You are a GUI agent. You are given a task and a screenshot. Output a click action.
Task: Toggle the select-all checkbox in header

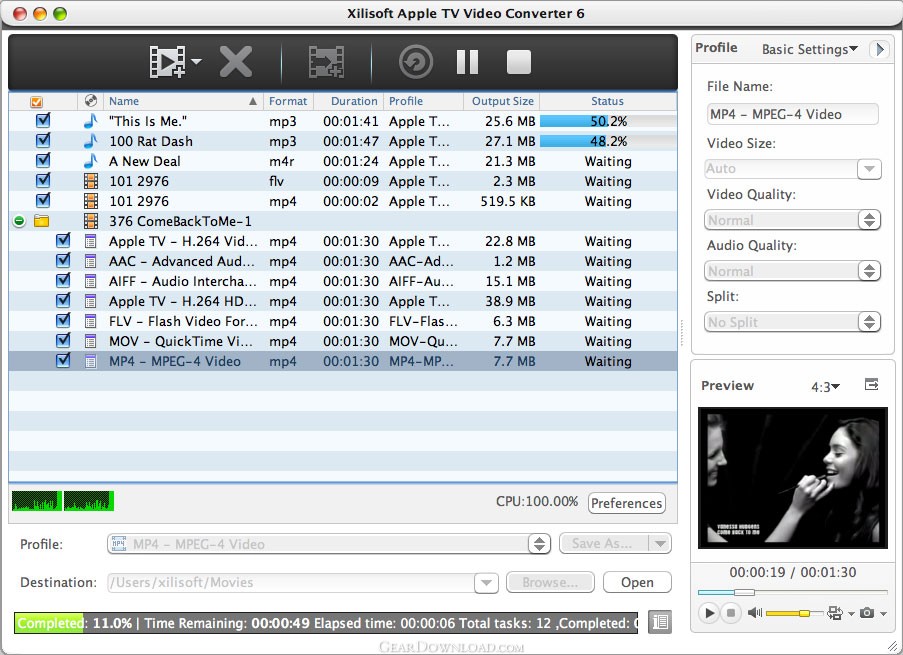pos(36,102)
